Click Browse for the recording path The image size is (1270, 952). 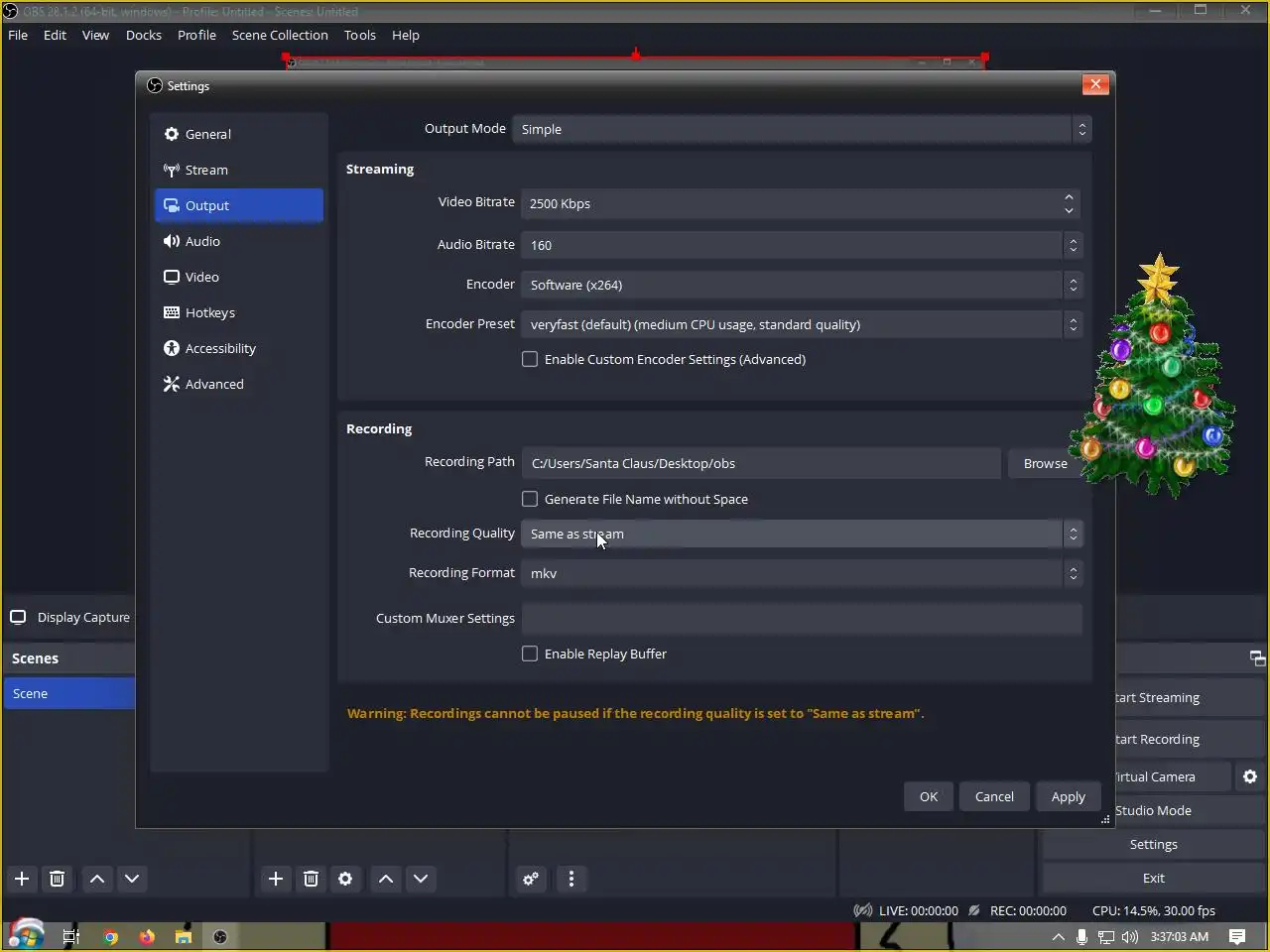(1046, 463)
